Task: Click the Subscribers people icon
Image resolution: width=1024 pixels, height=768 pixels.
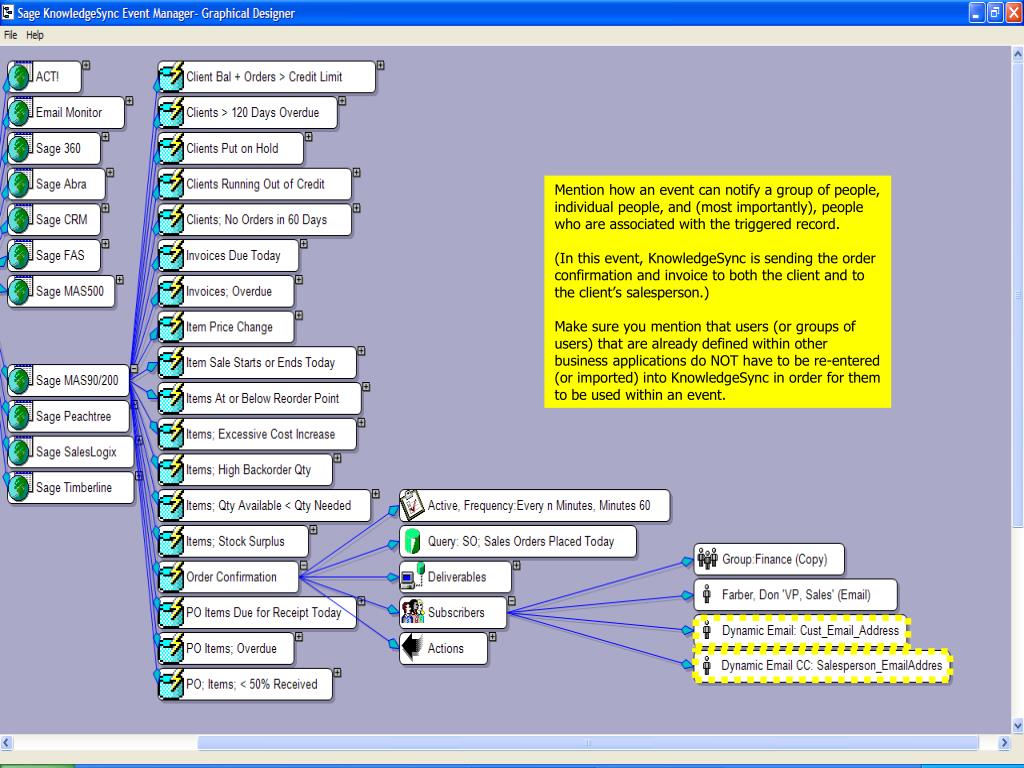Action: click(x=413, y=613)
